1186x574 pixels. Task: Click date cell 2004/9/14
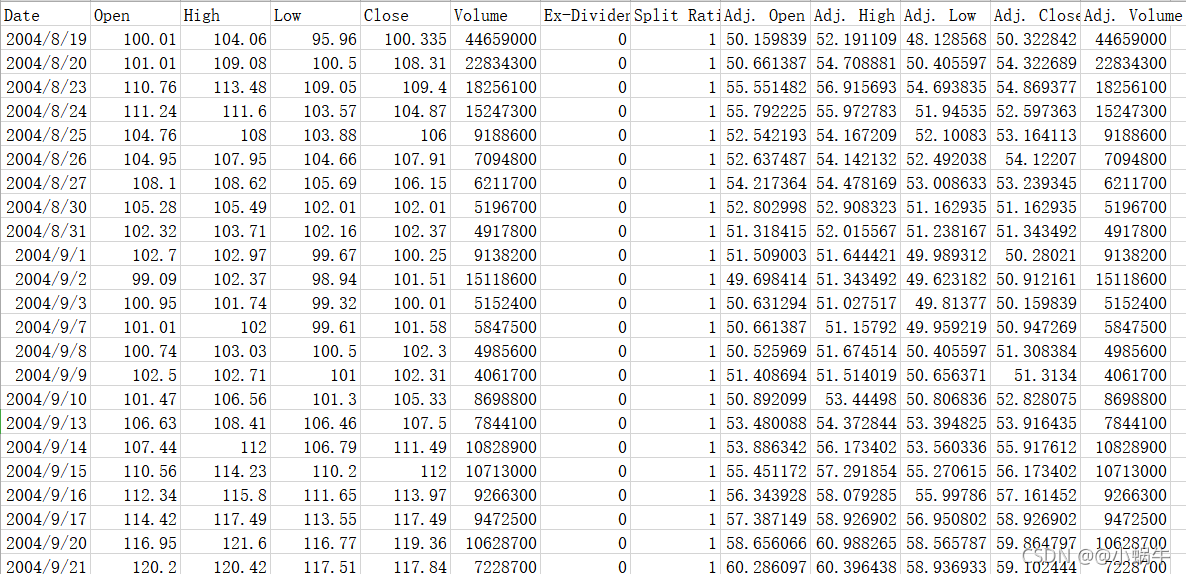pyautogui.click(x=46, y=448)
